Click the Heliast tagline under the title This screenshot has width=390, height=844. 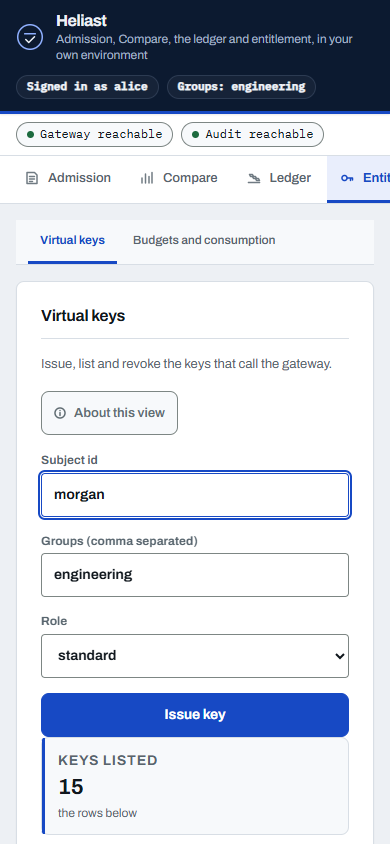point(204,47)
